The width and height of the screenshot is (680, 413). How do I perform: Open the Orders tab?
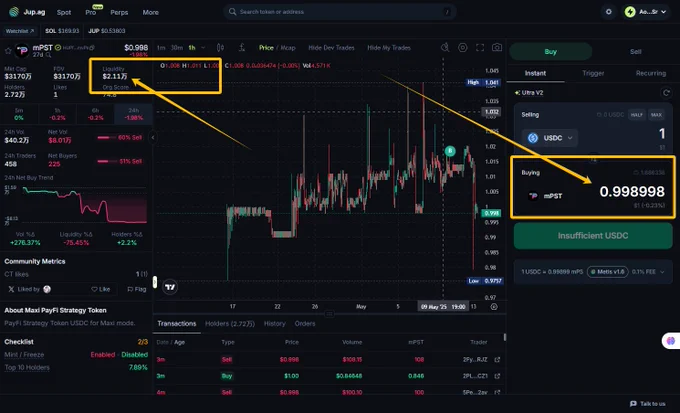pos(305,324)
